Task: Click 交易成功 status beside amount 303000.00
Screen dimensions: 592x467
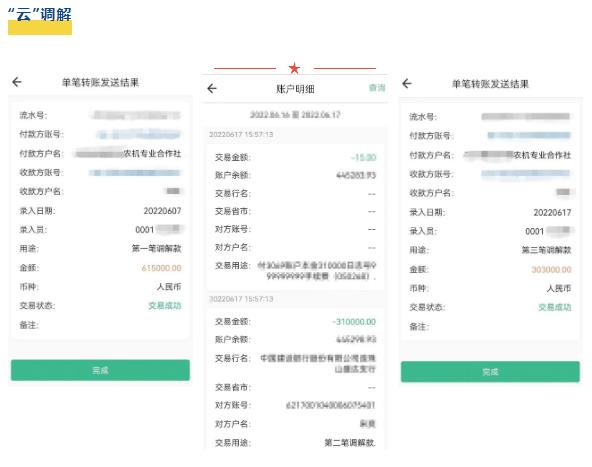Action: [555, 307]
